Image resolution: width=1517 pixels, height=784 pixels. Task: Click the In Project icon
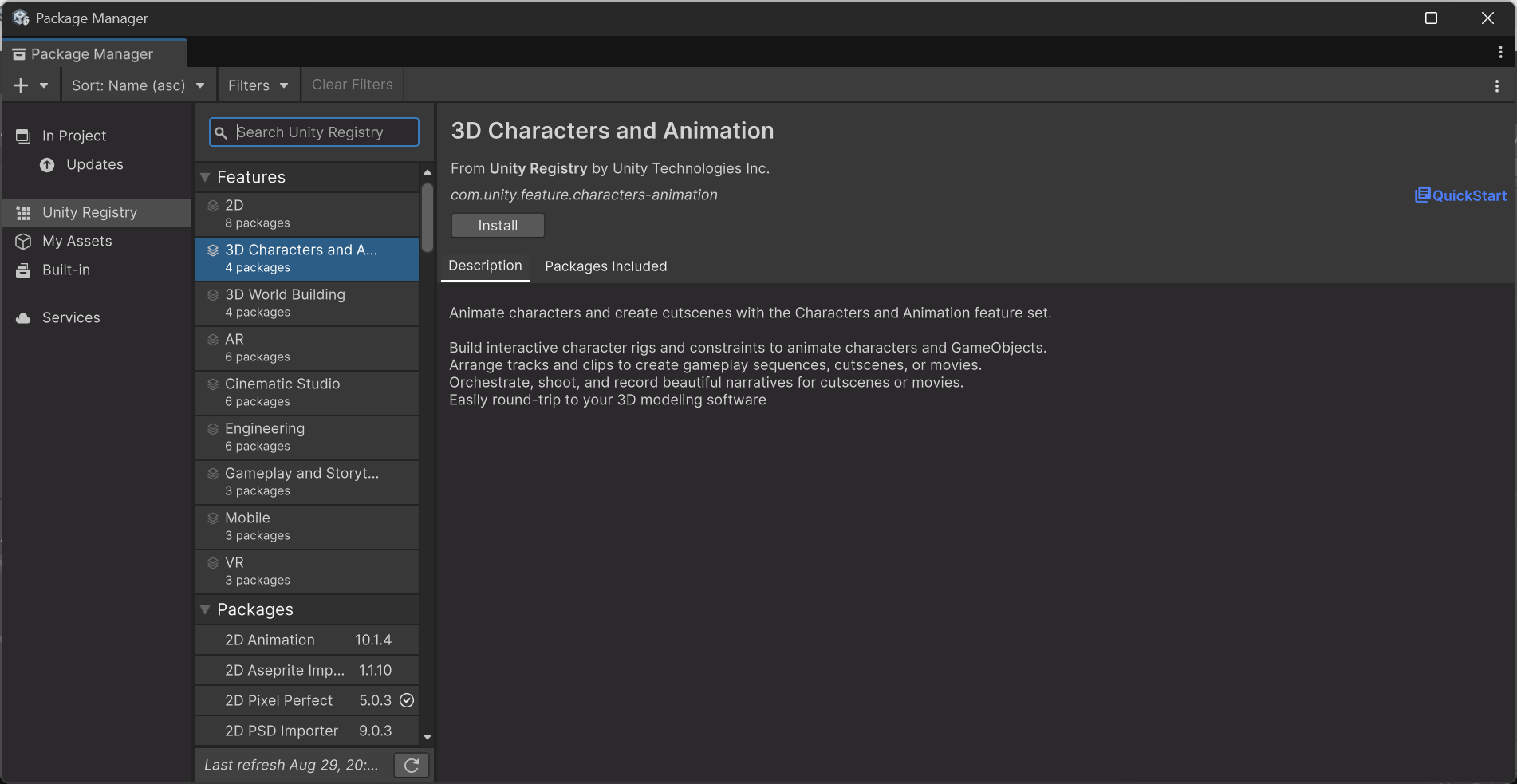23,136
